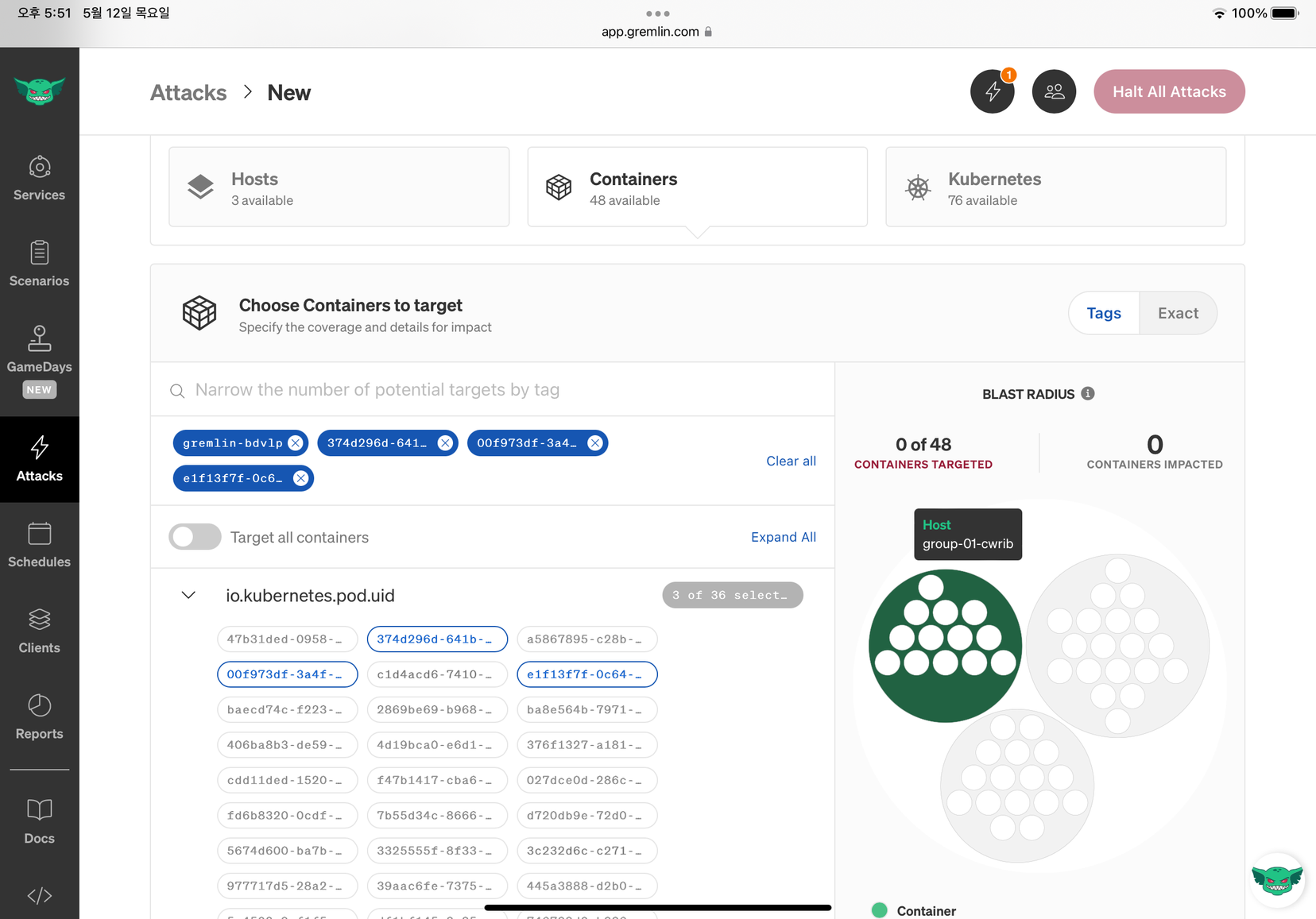Click the Gremlin logo in the sidebar
Screen dimensions: 1316x919
point(39,91)
